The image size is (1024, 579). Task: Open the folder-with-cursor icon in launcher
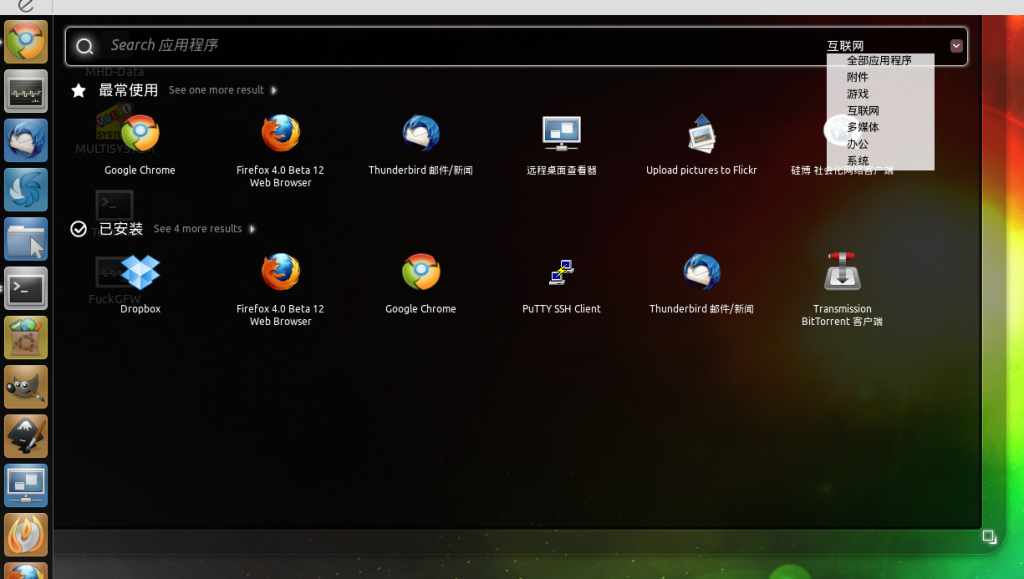click(26, 239)
